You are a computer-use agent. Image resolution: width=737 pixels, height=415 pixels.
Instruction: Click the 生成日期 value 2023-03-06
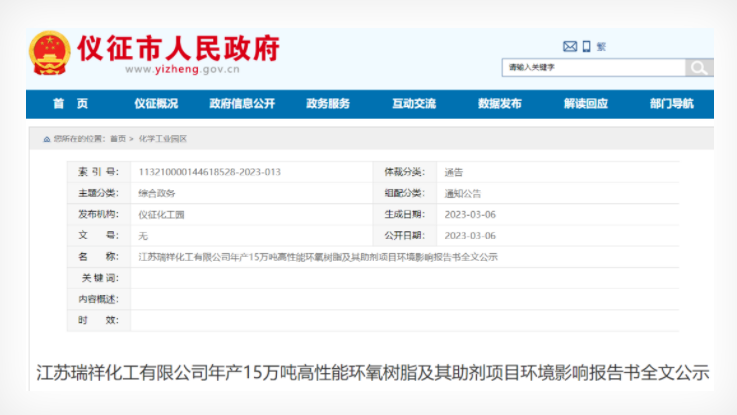click(x=470, y=214)
